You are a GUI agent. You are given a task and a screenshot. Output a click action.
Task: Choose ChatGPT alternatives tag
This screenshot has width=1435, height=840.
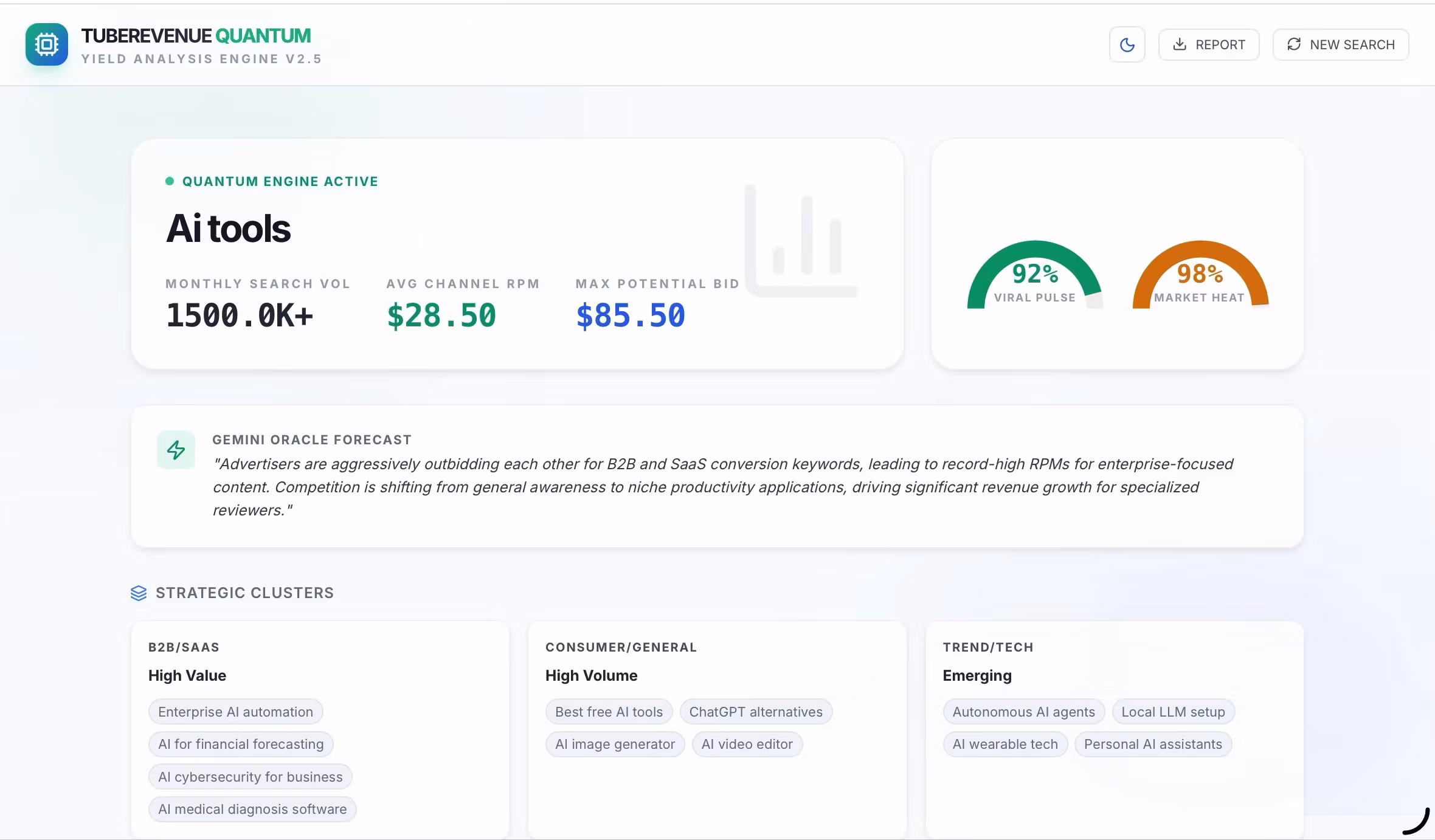(x=755, y=712)
